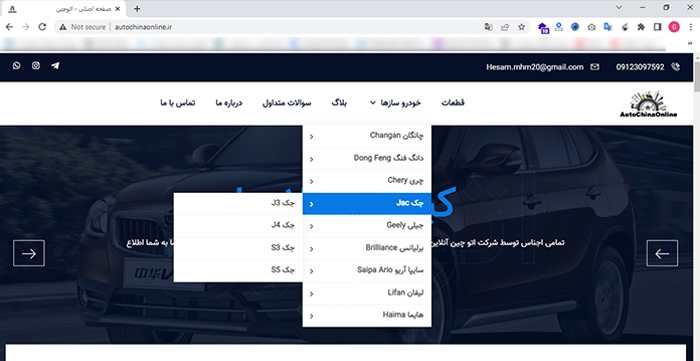Image resolution: width=700 pixels, height=361 pixels.
Task: Click the email envelope icon
Action: tap(595, 67)
